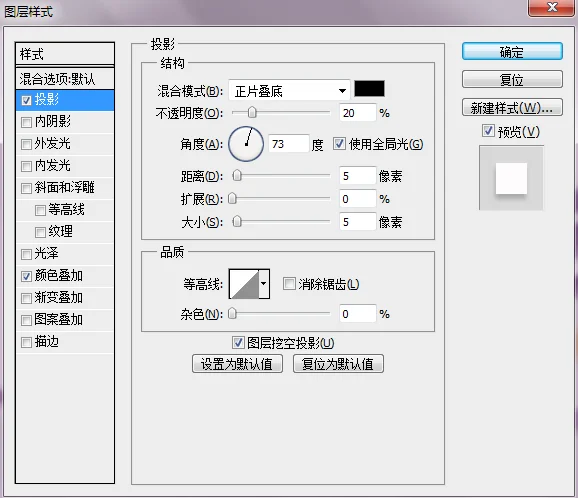Image resolution: width=578 pixels, height=498 pixels.
Task: Click 复位为默认值 button
Action: coord(338,364)
